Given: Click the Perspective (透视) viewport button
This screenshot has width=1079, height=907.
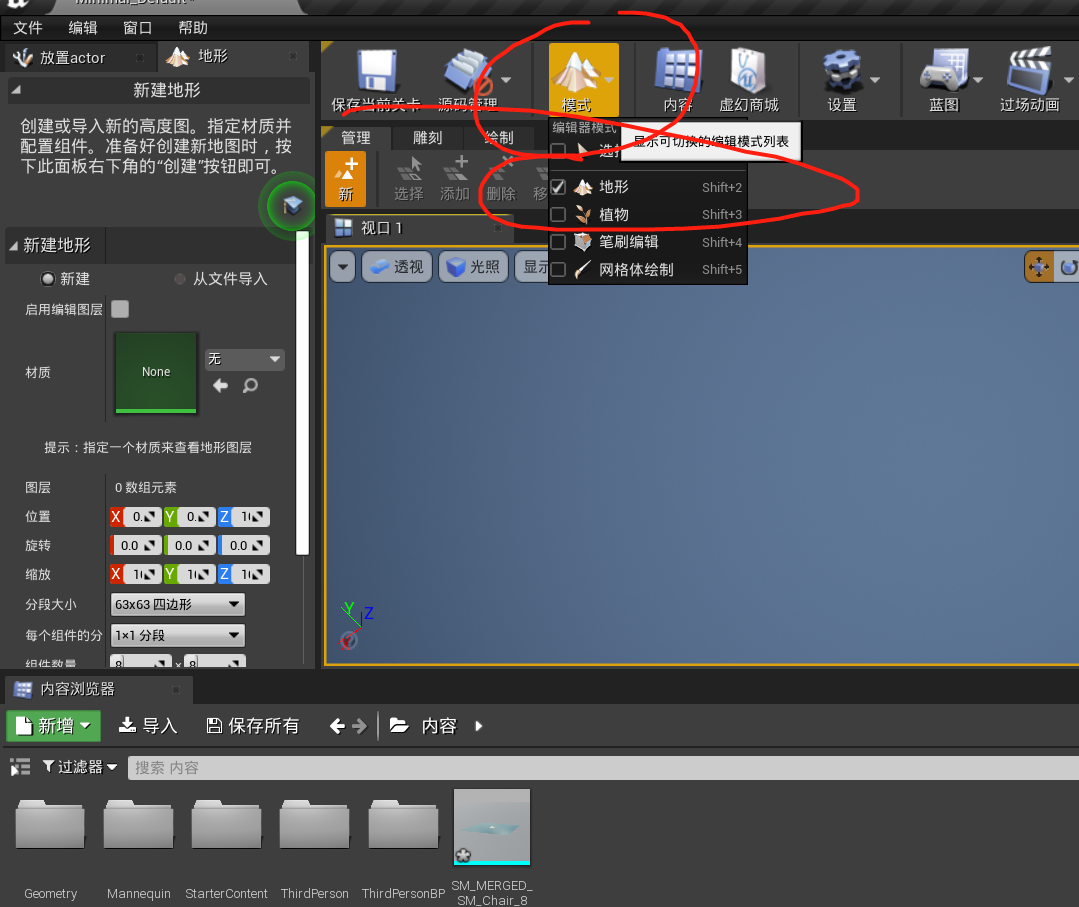Looking at the screenshot, I should [x=397, y=267].
